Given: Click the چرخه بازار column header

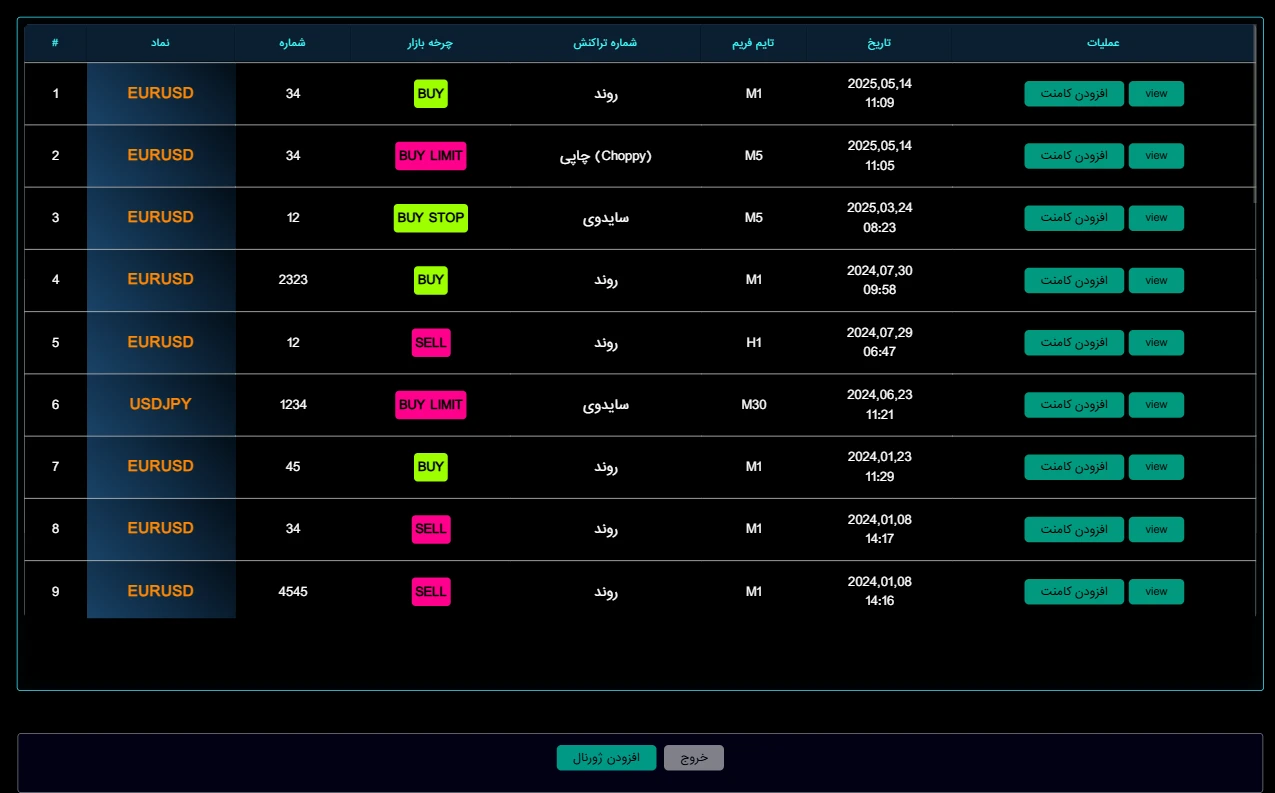Looking at the screenshot, I should click(x=430, y=43).
